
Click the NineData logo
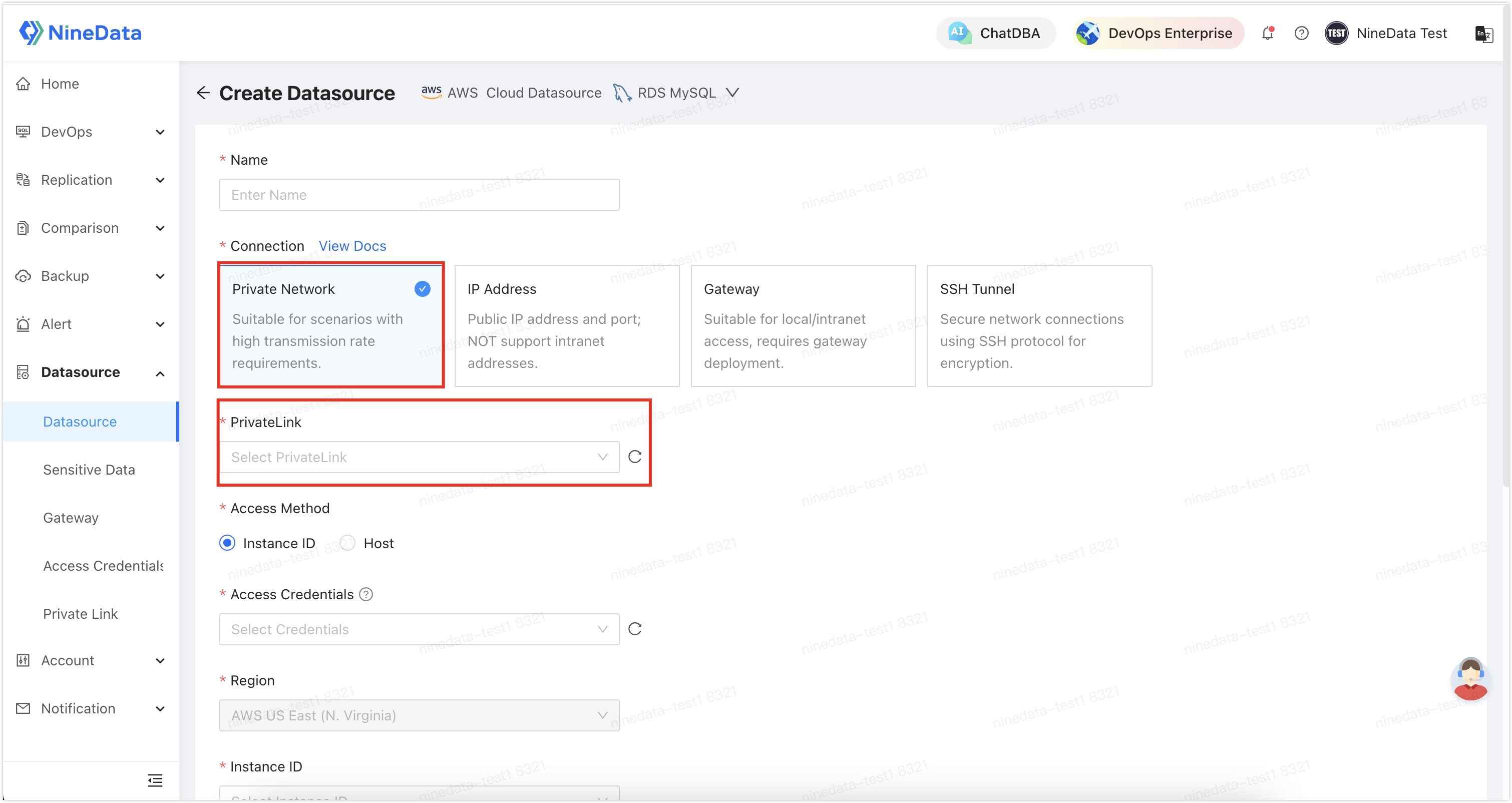point(81,33)
